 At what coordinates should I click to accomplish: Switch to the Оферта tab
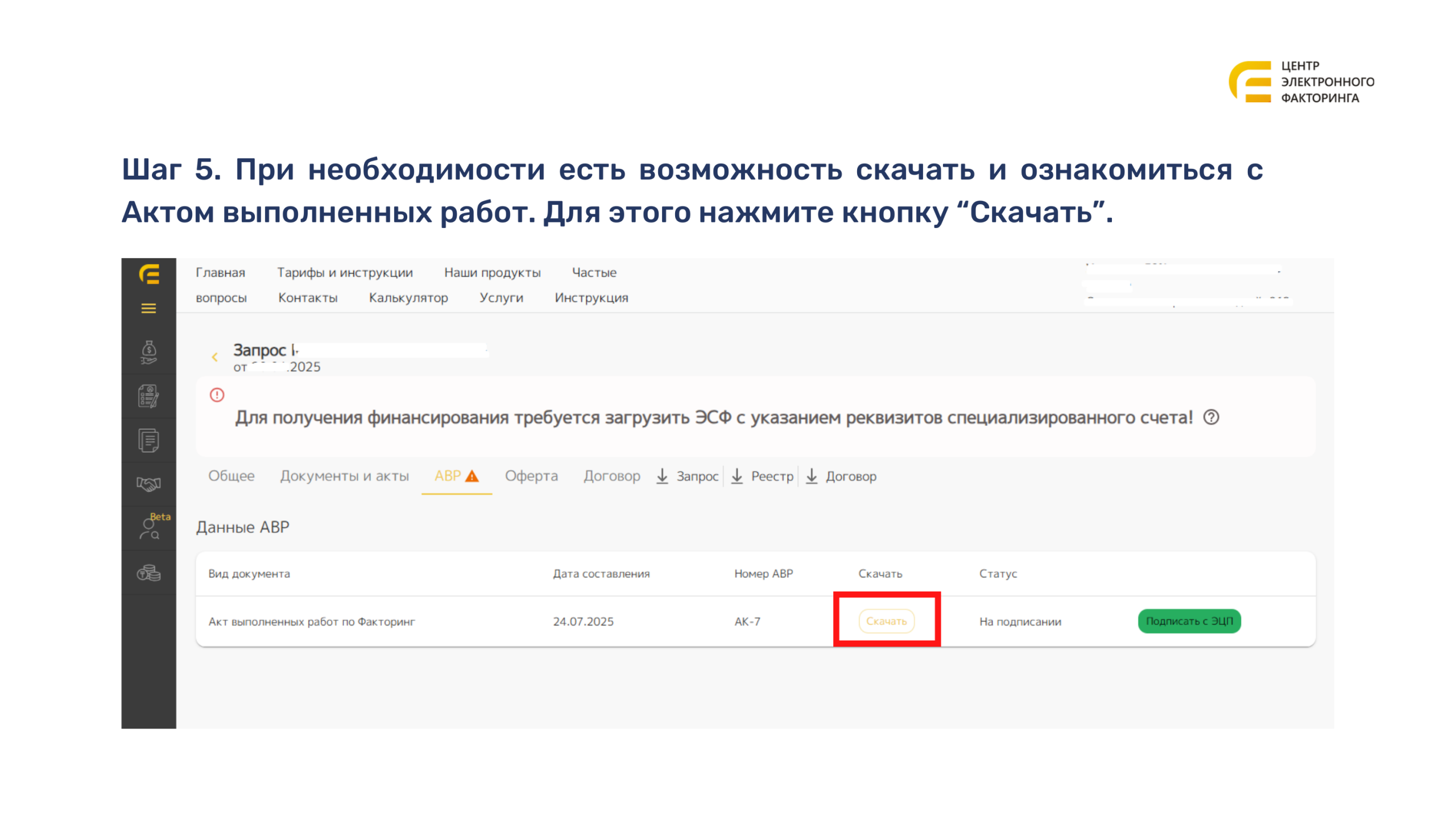click(x=531, y=475)
